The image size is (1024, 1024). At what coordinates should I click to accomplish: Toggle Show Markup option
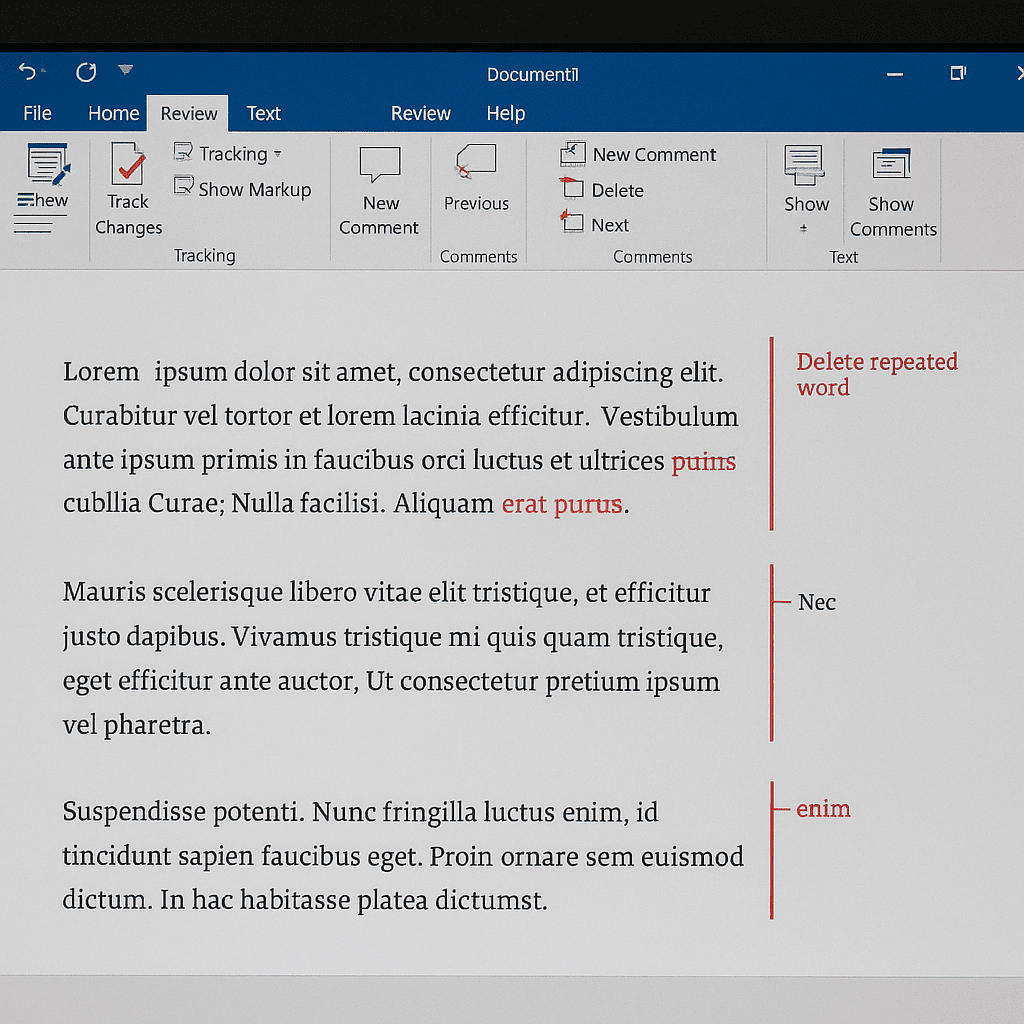pyautogui.click(x=242, y=189)
